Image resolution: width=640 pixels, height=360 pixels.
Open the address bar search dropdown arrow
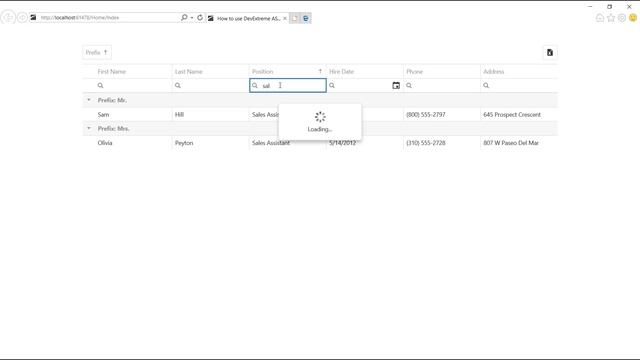(x=191, y=18)
